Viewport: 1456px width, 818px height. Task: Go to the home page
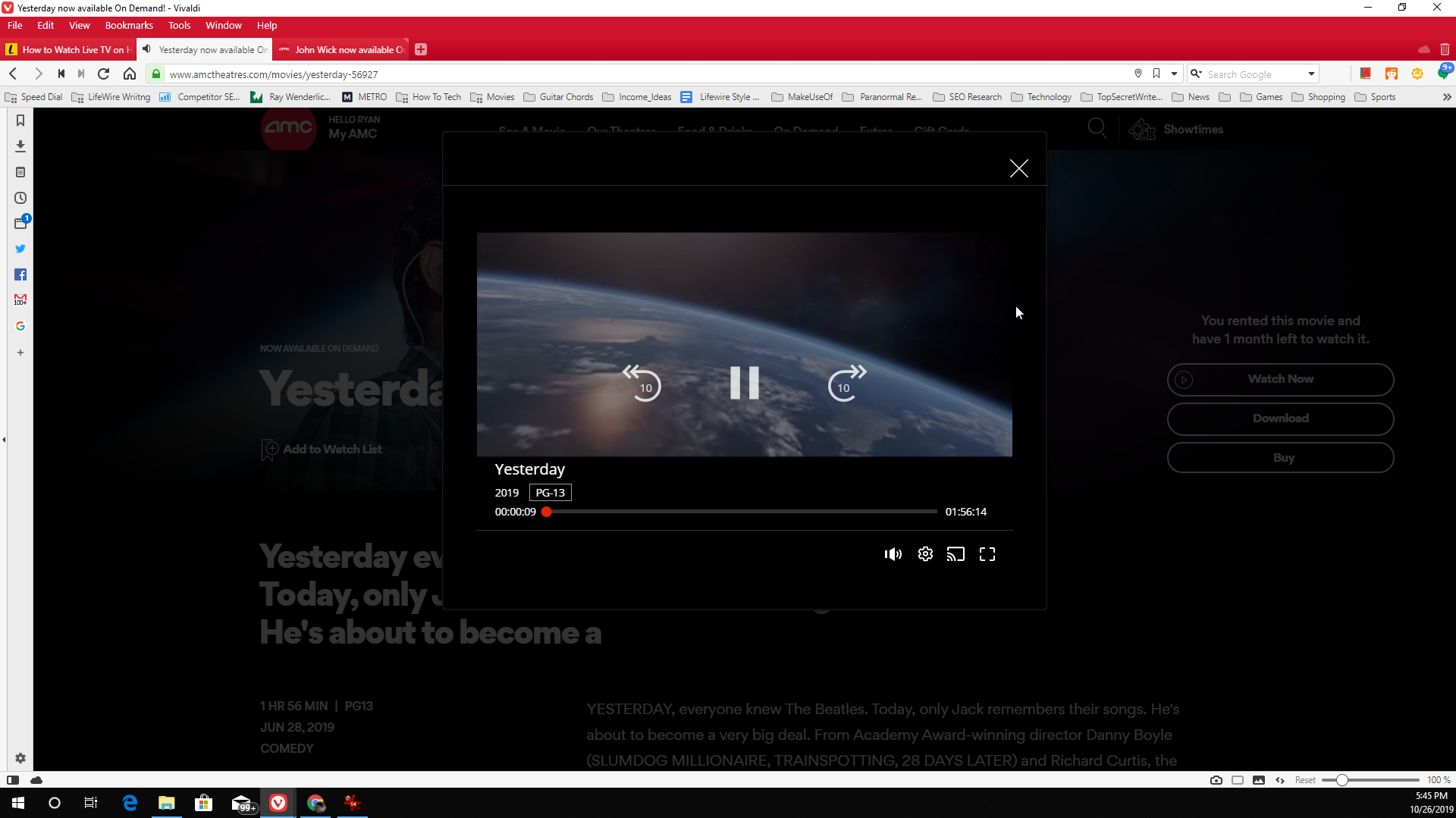[x=130, y=74]
